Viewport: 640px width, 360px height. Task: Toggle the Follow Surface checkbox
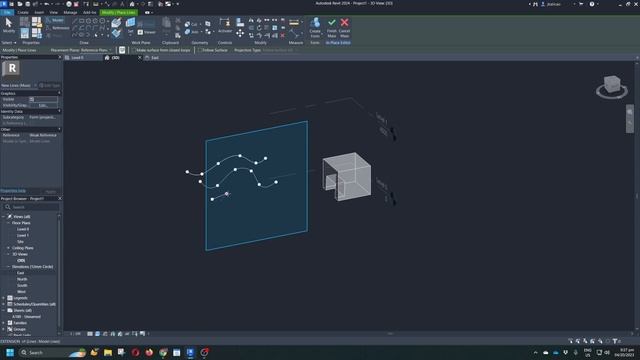200,50
